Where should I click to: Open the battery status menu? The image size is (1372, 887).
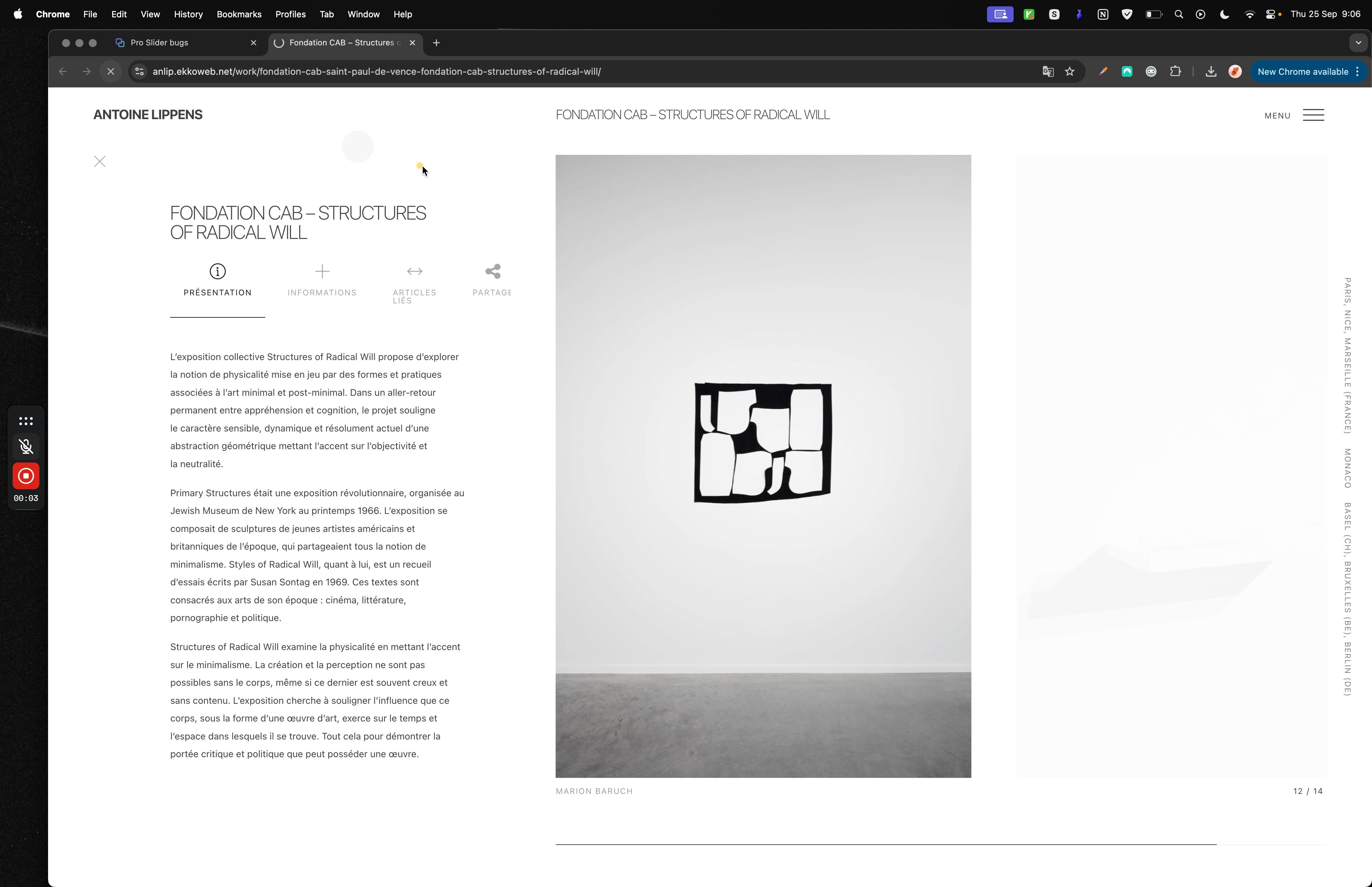(1153, 14)
